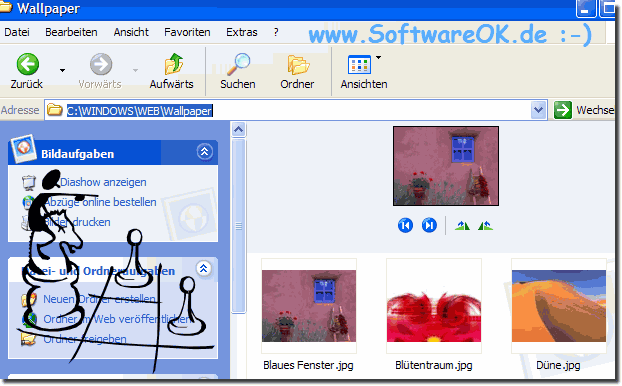Show the previous image in the filmstrip
This screenshot has width=622, height=386.
405,225
